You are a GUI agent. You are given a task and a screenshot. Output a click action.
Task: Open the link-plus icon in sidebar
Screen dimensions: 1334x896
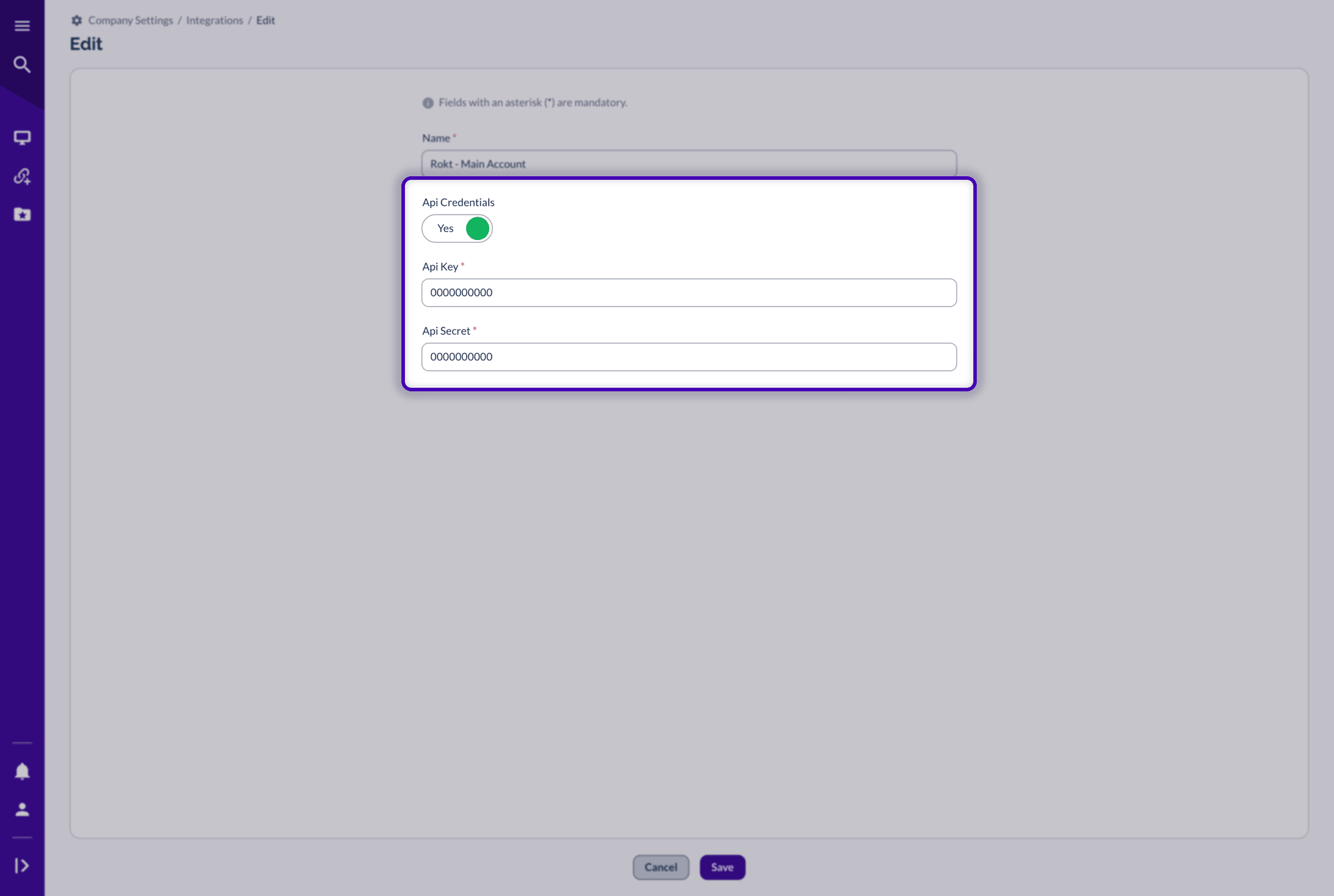(x=22, y=176)
